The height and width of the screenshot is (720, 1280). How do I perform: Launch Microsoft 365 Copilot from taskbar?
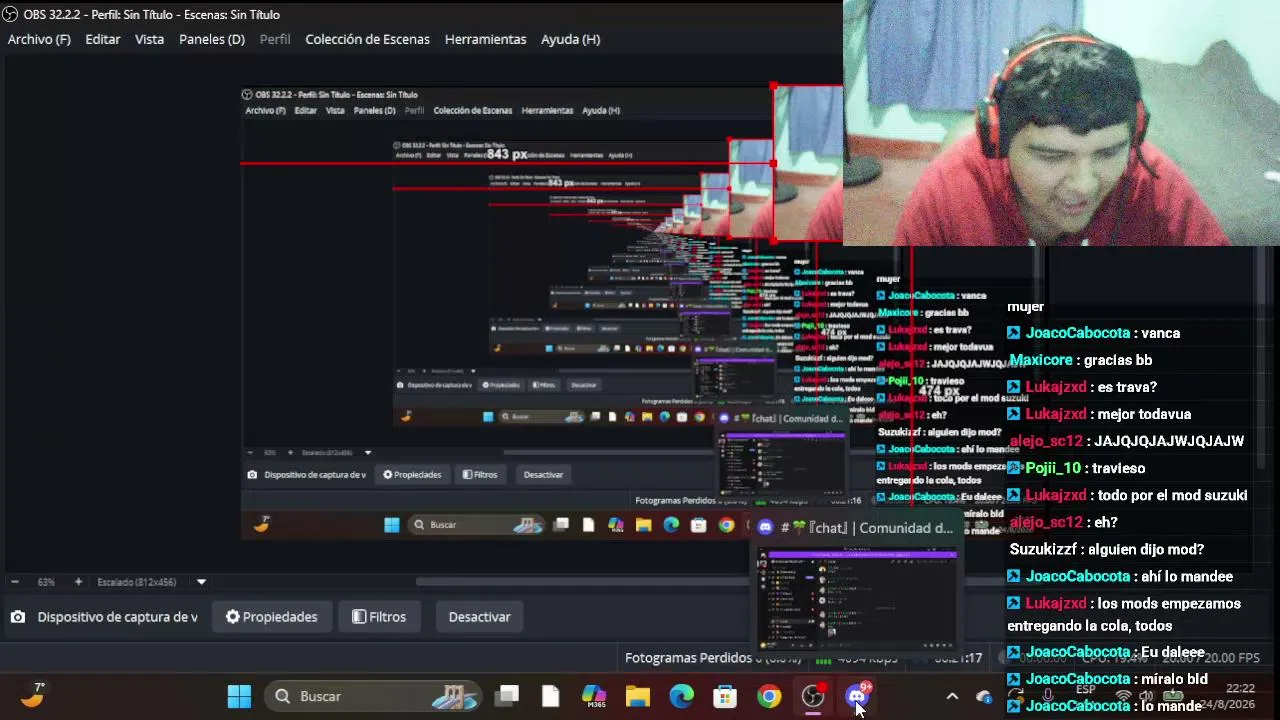click(594, 696)
